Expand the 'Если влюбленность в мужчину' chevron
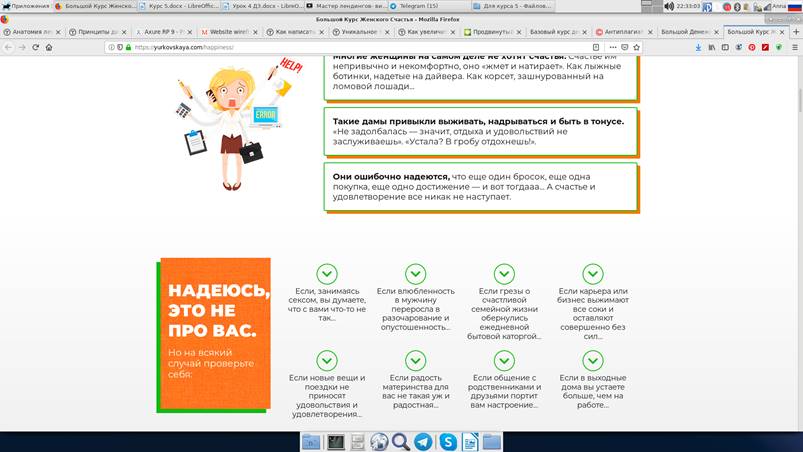Screen dimensions: 803x452 415,274
